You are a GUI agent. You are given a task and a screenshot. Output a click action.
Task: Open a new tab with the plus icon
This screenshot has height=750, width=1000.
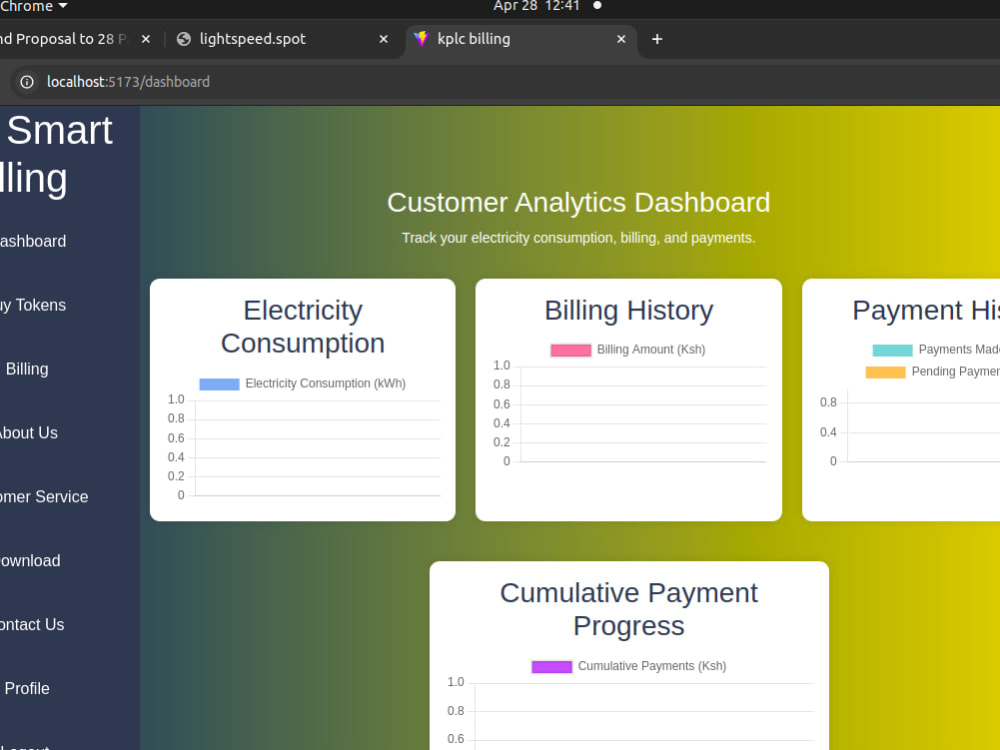(x=657, y=39)
